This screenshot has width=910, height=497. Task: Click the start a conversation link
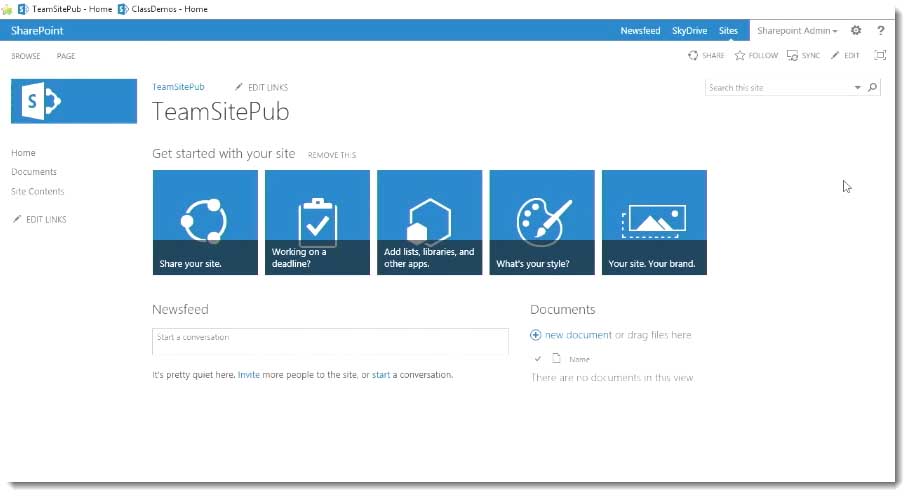(381, 375)
